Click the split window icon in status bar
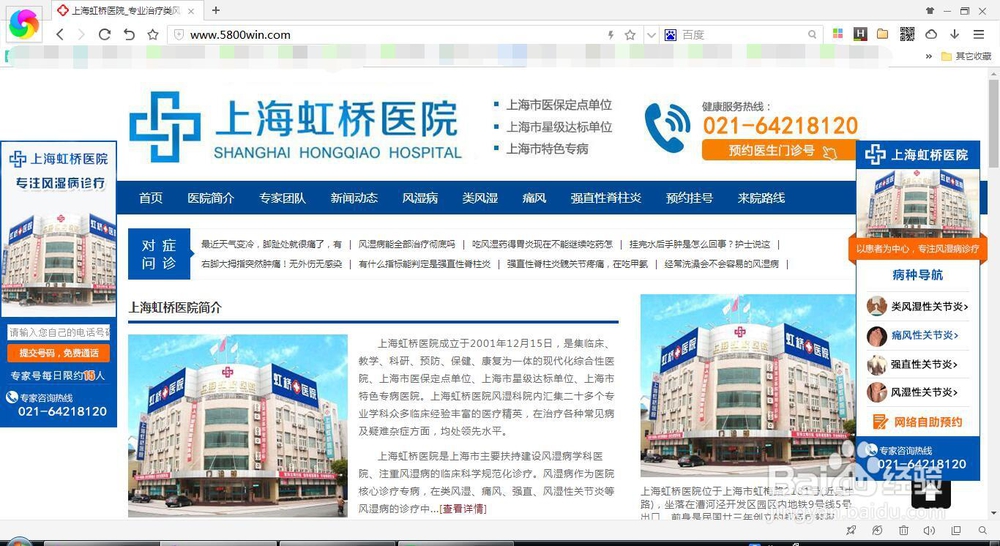The width and height of the screenshot is (1000, 546). click(956, 531)
